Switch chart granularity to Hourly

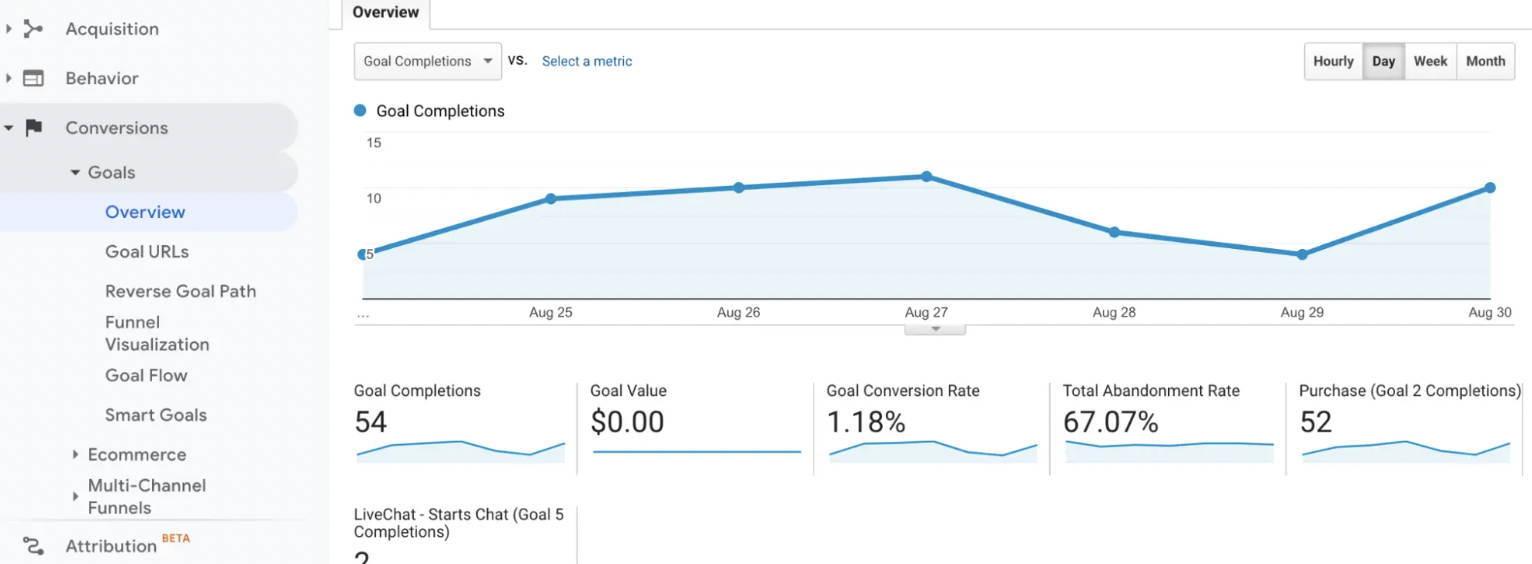(1333, 61)
